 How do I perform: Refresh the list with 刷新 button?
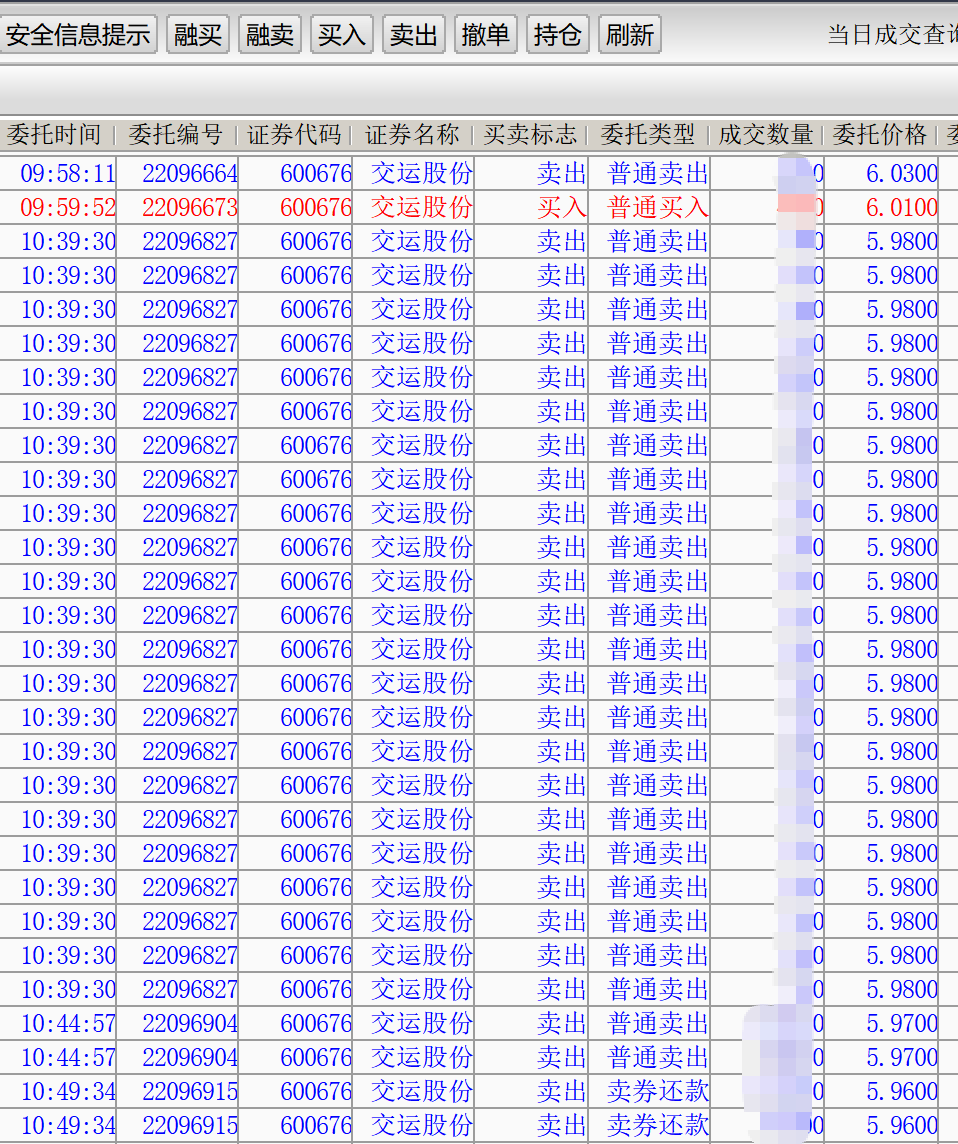click(630, 34)
